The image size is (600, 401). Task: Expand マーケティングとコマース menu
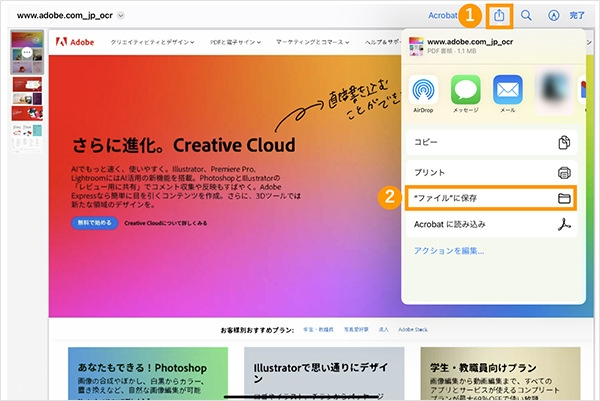coord(313,42)
